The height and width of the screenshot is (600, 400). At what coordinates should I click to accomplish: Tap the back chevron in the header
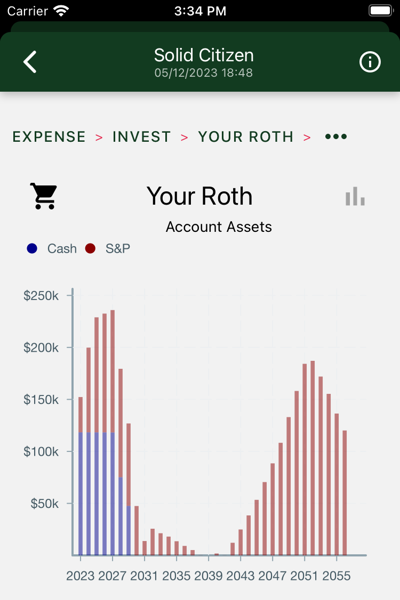click(x=30, y=62)
